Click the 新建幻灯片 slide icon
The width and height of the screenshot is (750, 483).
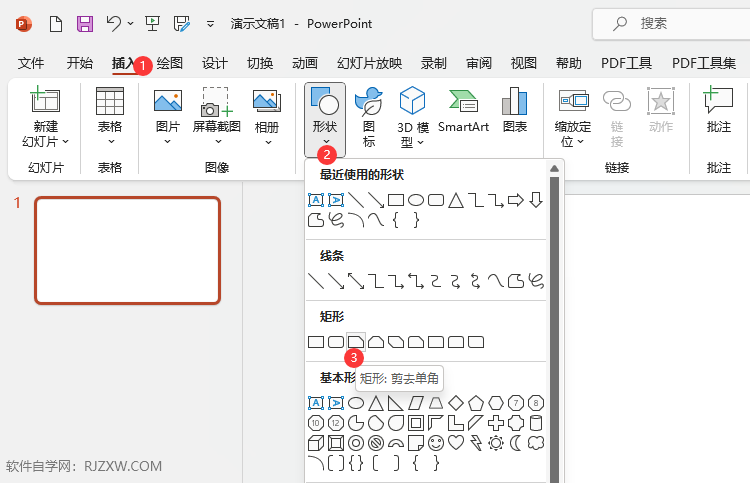[45, 99]
